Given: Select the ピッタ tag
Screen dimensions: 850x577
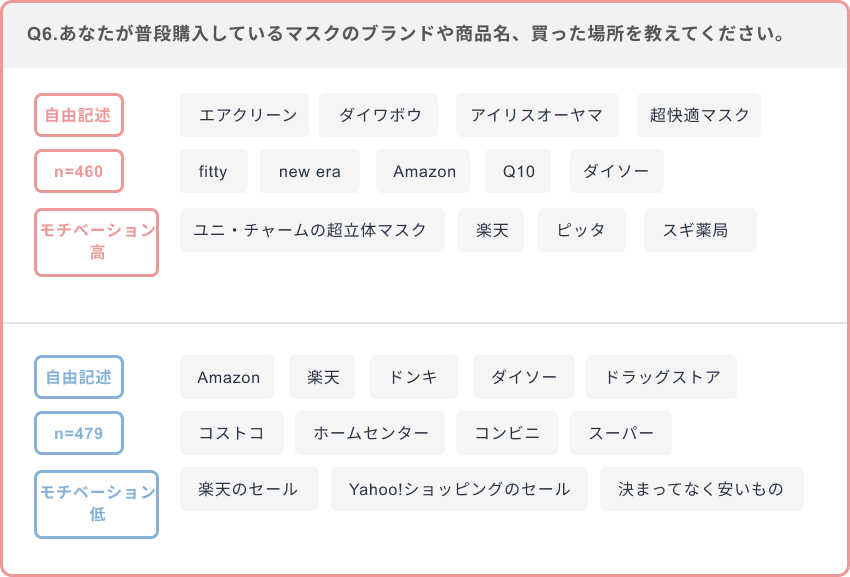Looking at the screenshot, I should pos(582,230).
